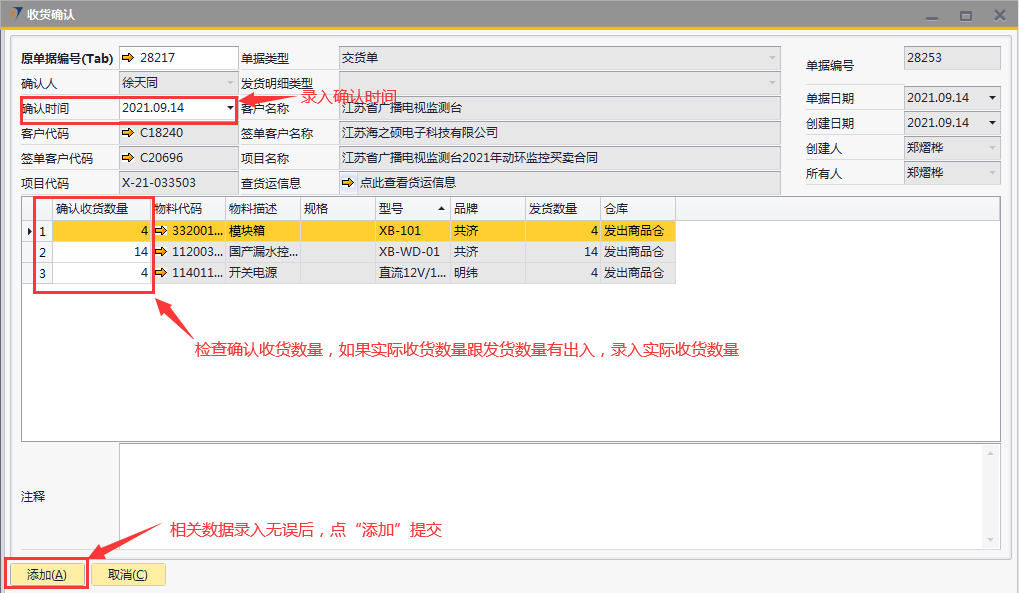This screenshot has height=593, width=1019.
Task: Select row 3 using its row number header
Action: click(x=43, y=273)
